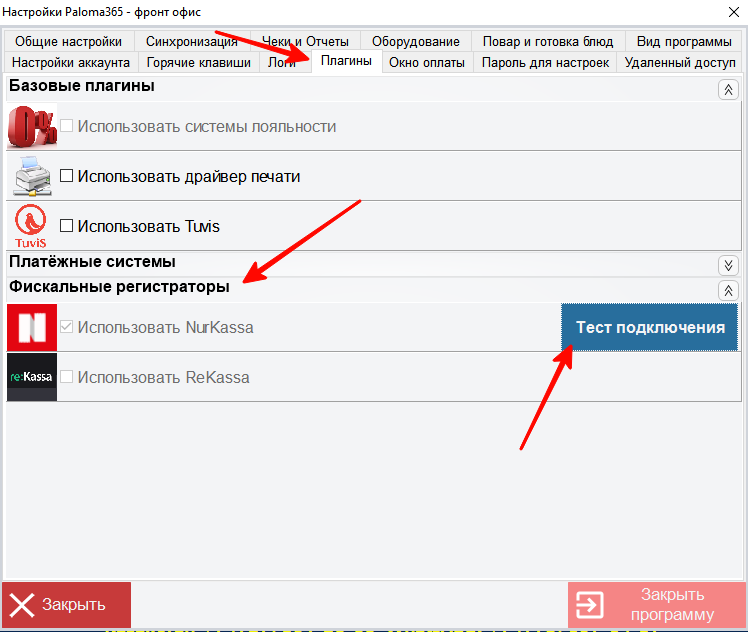Screen dimensions: 748x632
Task: Click the 'Использовать Tuvis' label
Action: pos(149,226)
